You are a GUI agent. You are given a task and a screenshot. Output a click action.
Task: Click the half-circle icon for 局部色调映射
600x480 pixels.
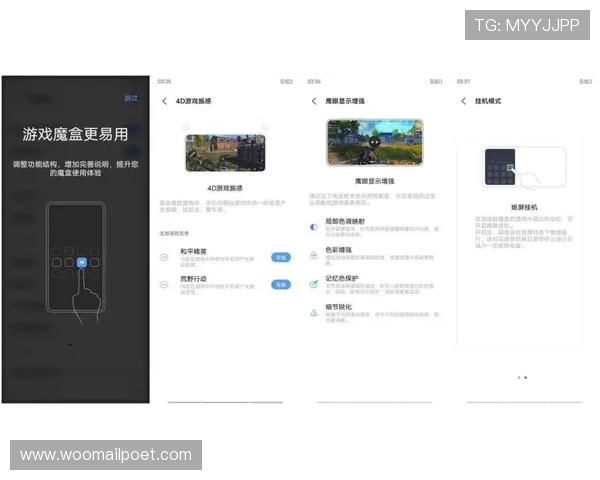314,227
